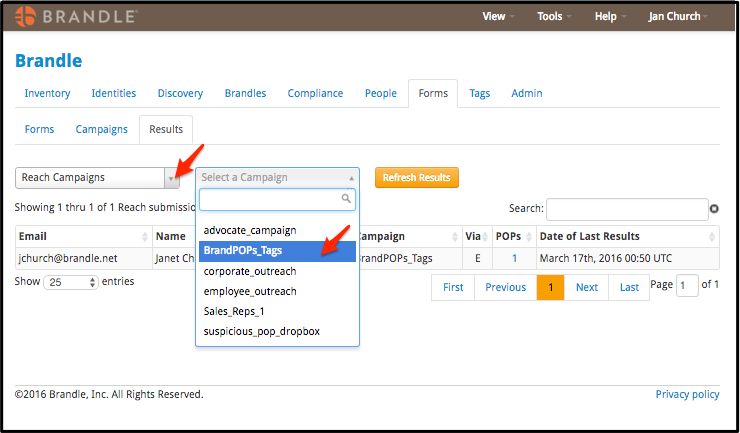
Task: Go to the Campaigns sub-tab
Action: click(x=102, y=129)
